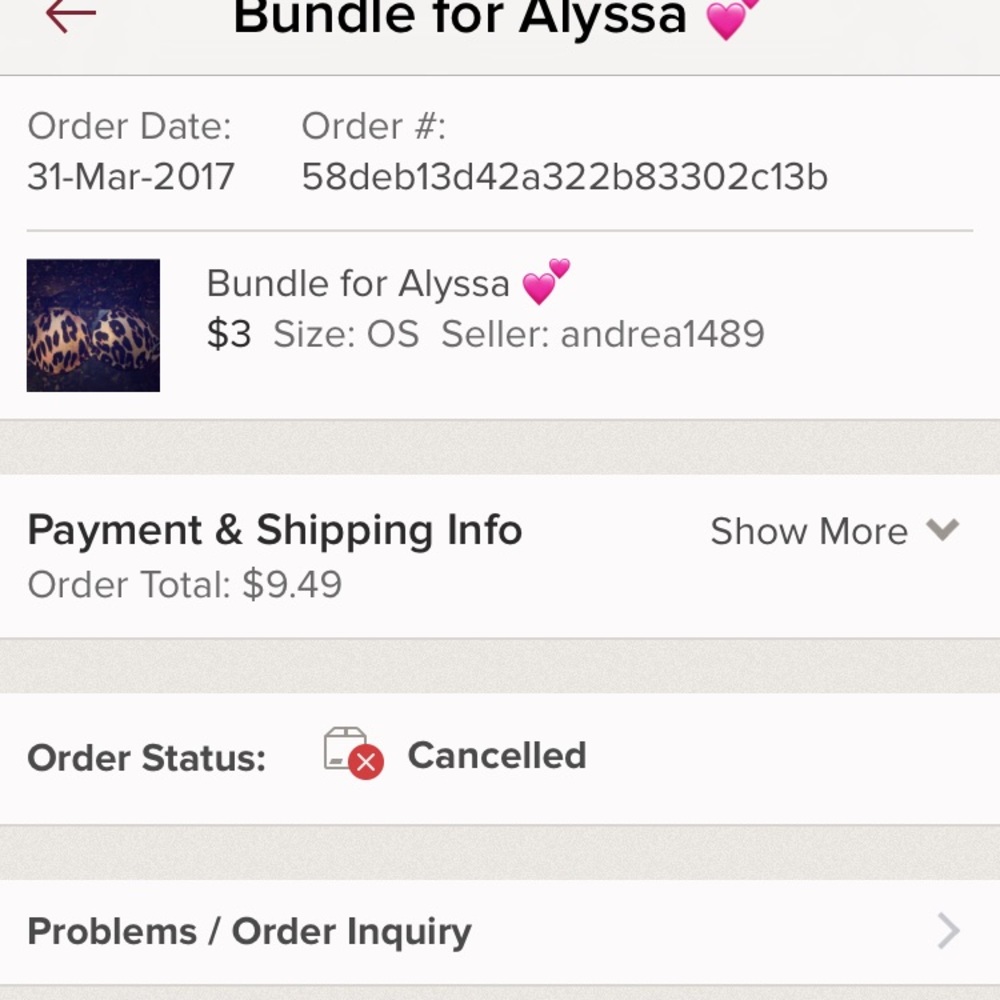Click the cancelled package status icon
Image resolution: width=1000 pixels, height=1000 pixels.
click(353, 754)
